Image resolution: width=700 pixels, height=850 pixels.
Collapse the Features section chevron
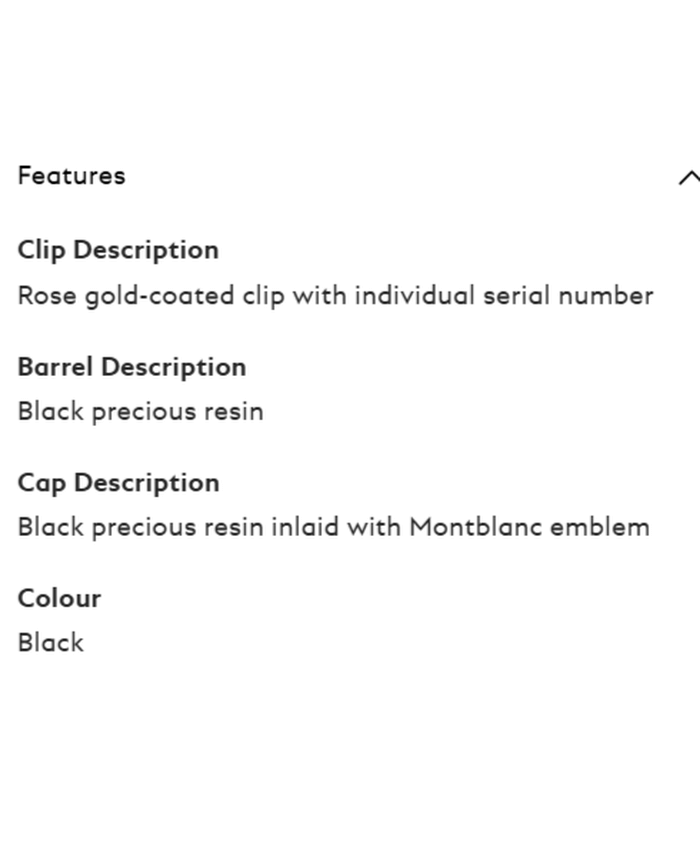688,178
